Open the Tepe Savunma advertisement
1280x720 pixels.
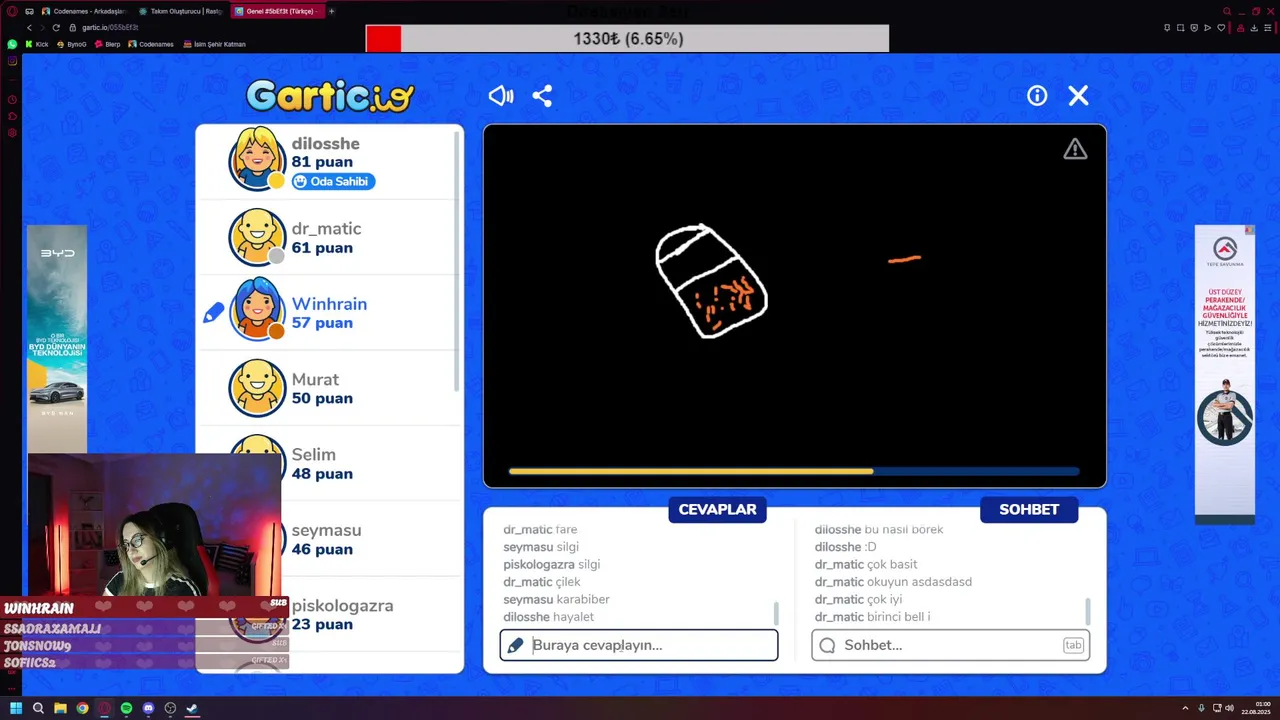1225,375
